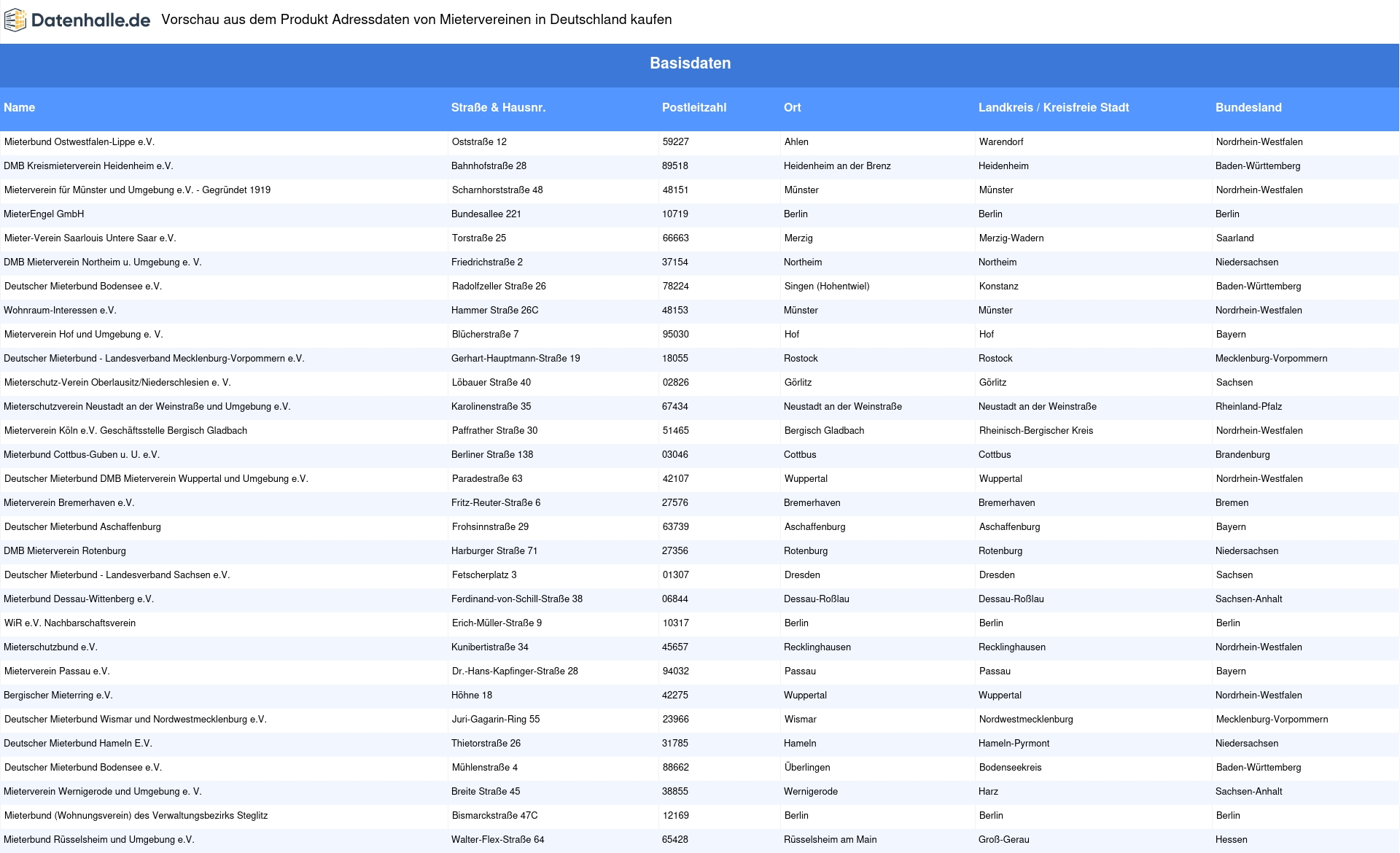Select the Mieterbund Ostwestfalen-Lippe e.V. row name
Viewport: 1400px width, 853px height.
coord(79,142)
